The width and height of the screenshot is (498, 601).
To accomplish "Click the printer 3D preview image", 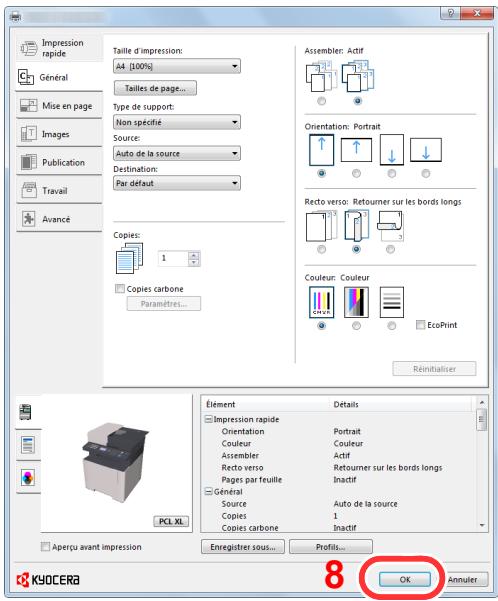I will (x=115, y=462).
